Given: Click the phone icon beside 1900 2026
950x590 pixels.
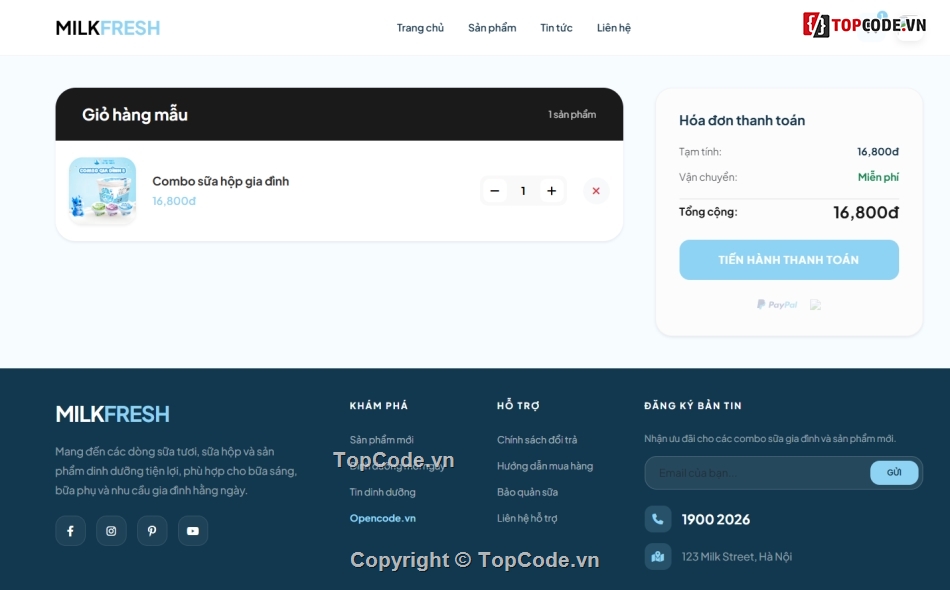Looking at the screenshot, I should (x=658, y=519).
